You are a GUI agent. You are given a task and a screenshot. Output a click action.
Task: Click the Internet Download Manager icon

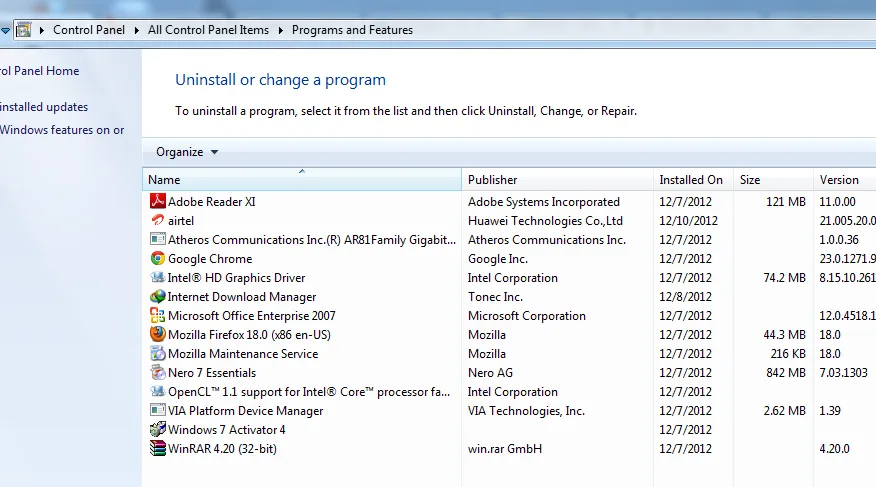(158, 296)
